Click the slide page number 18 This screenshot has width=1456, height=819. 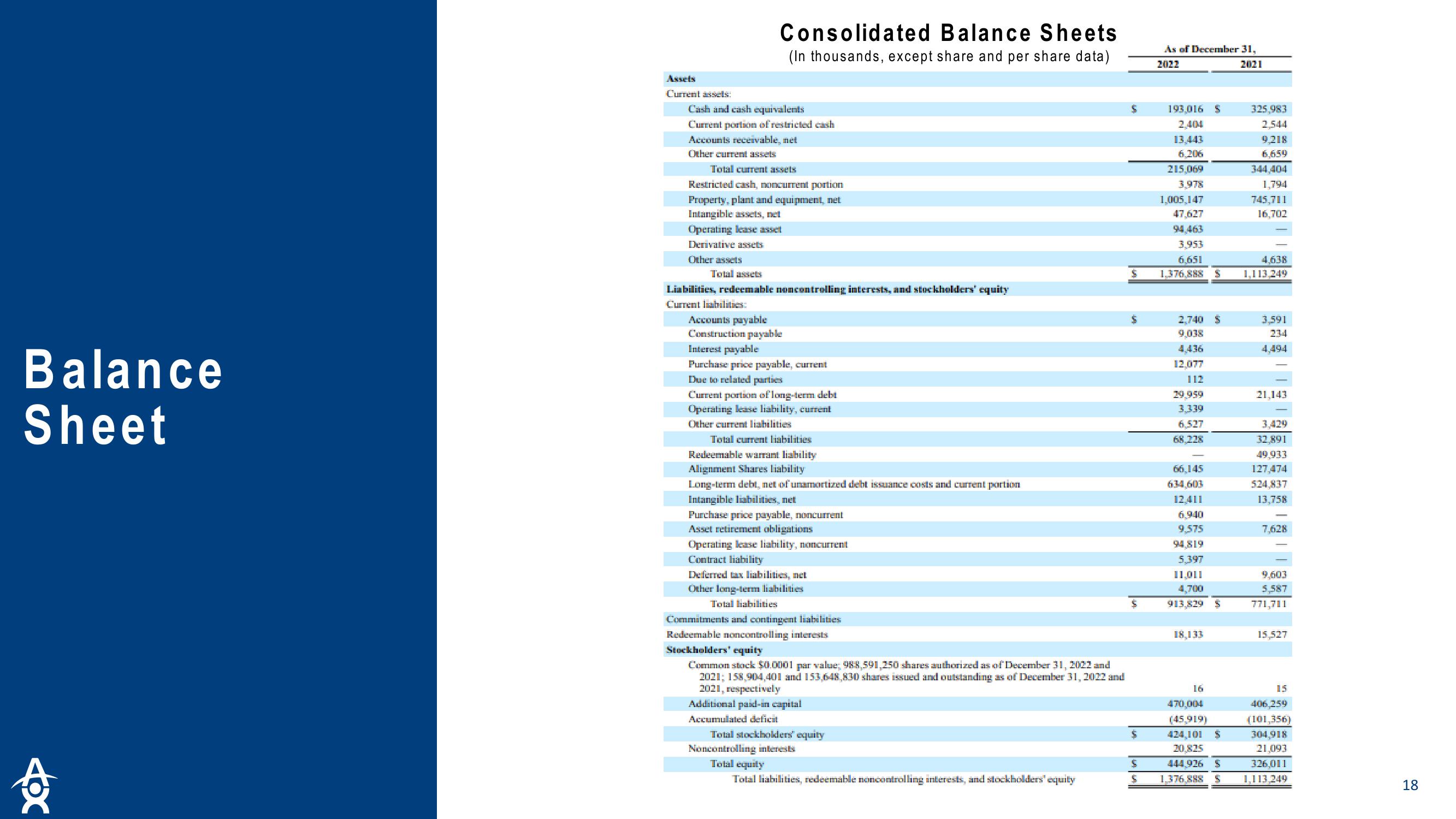pos(1410,785)
